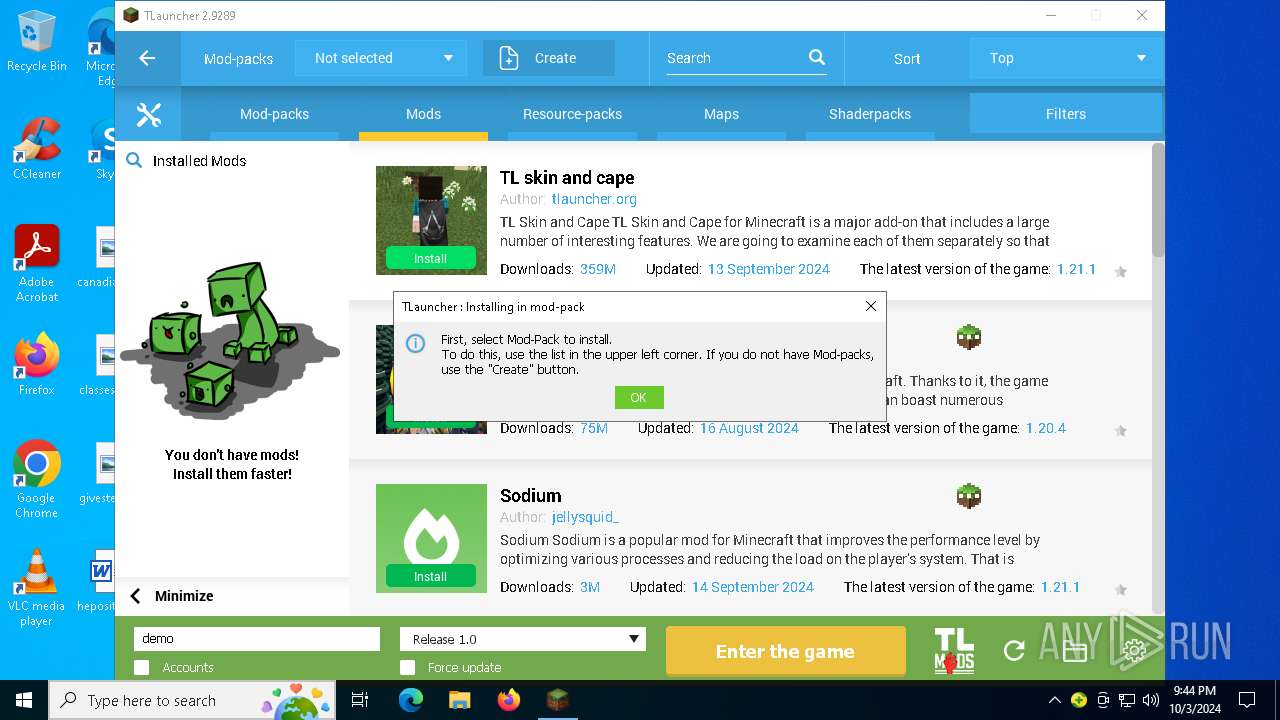Switch to the Shaderpacks tab
The width and height of the screenshot is (1280, 720).
(x=870, y=114)
